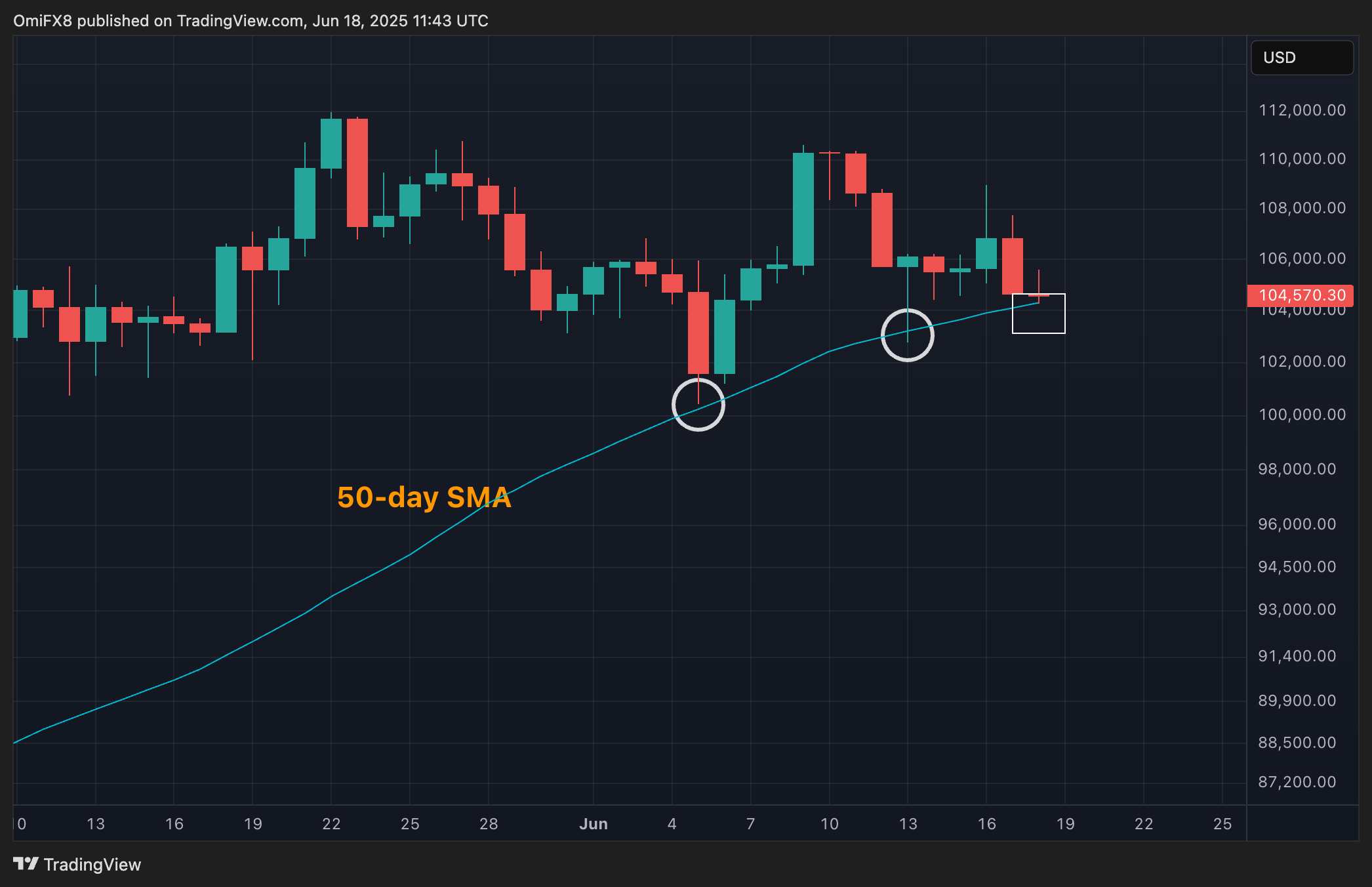Click the 108,000.00 price scale label
The image size is (1372, 887).
point(1302,208)
